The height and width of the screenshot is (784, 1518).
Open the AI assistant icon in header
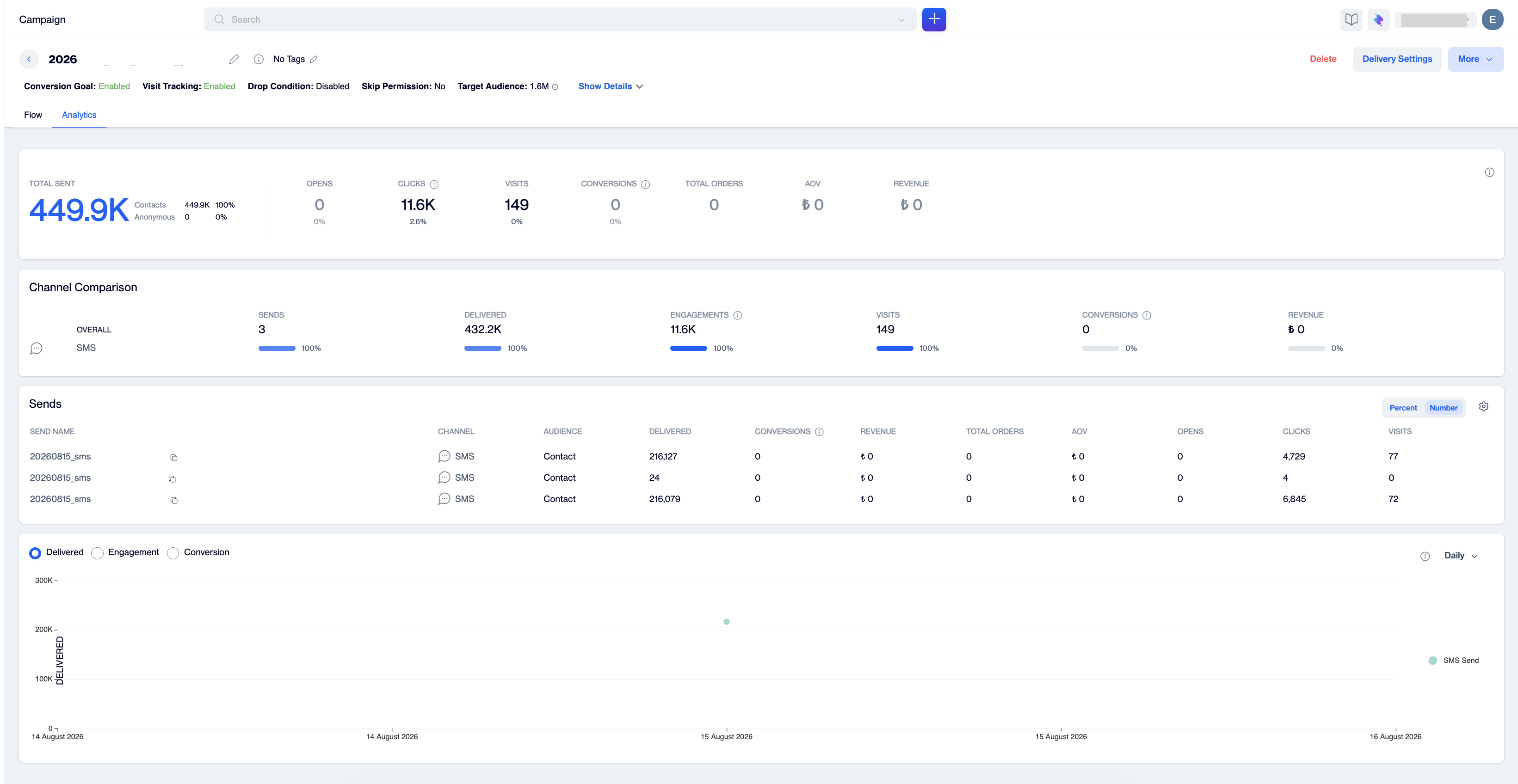(x=1378, y=19)
